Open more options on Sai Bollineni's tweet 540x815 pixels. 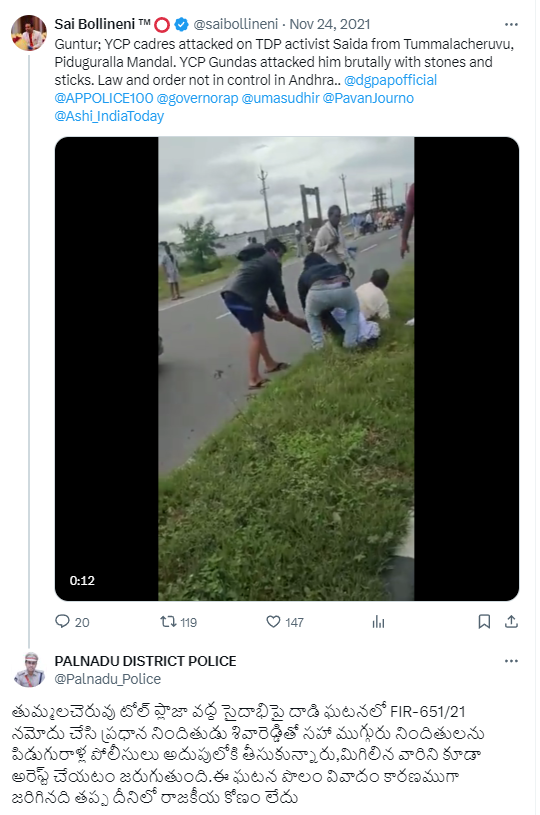pos(511,24)
